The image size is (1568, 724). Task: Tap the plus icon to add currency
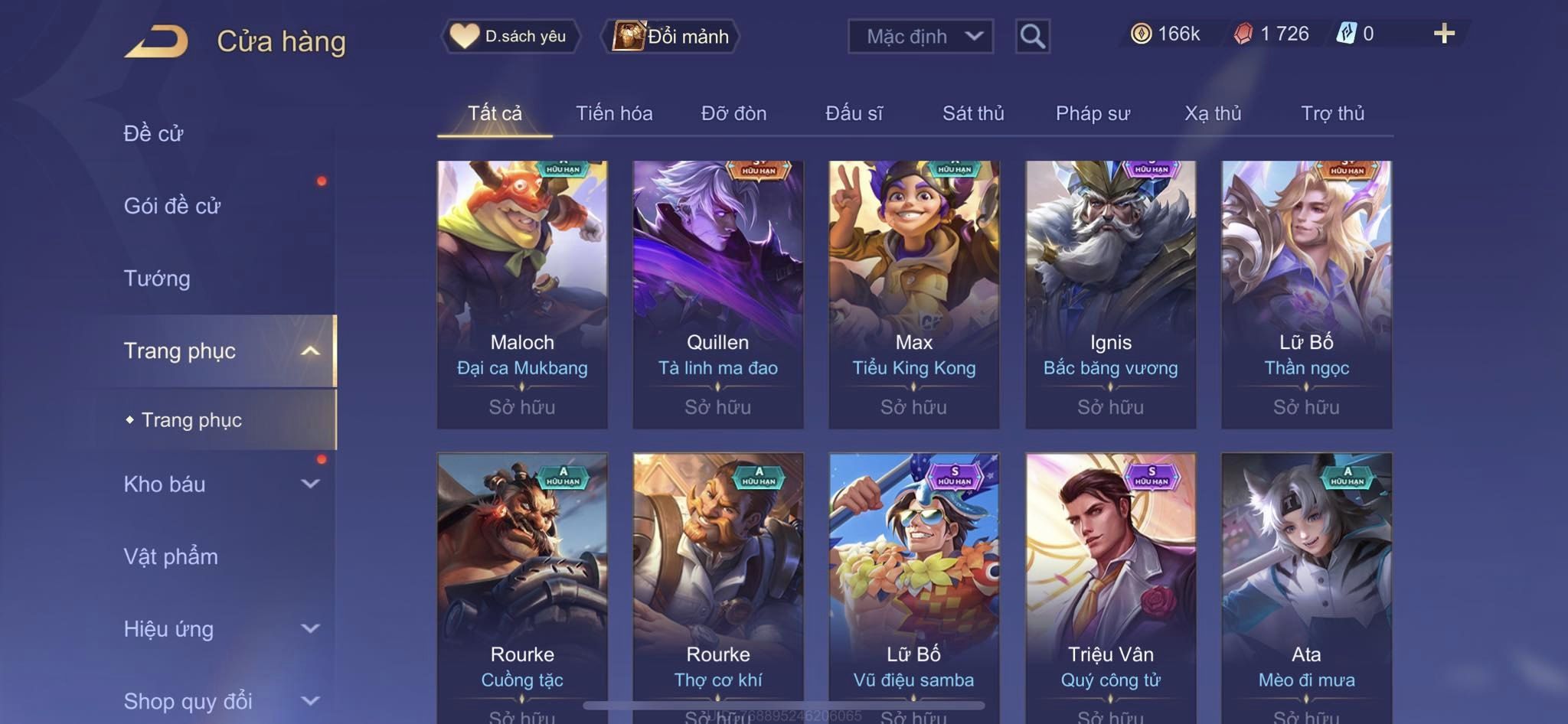[1444, 34]
